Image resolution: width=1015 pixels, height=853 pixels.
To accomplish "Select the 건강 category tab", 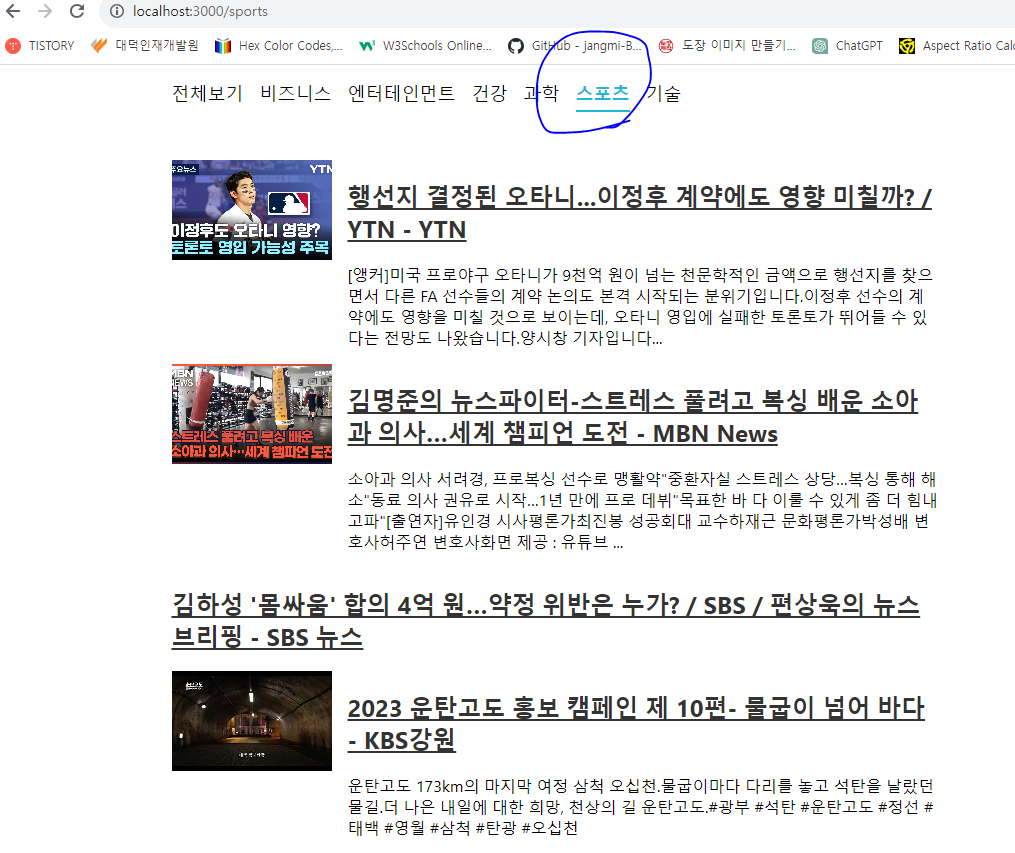I will pos(489,94).
